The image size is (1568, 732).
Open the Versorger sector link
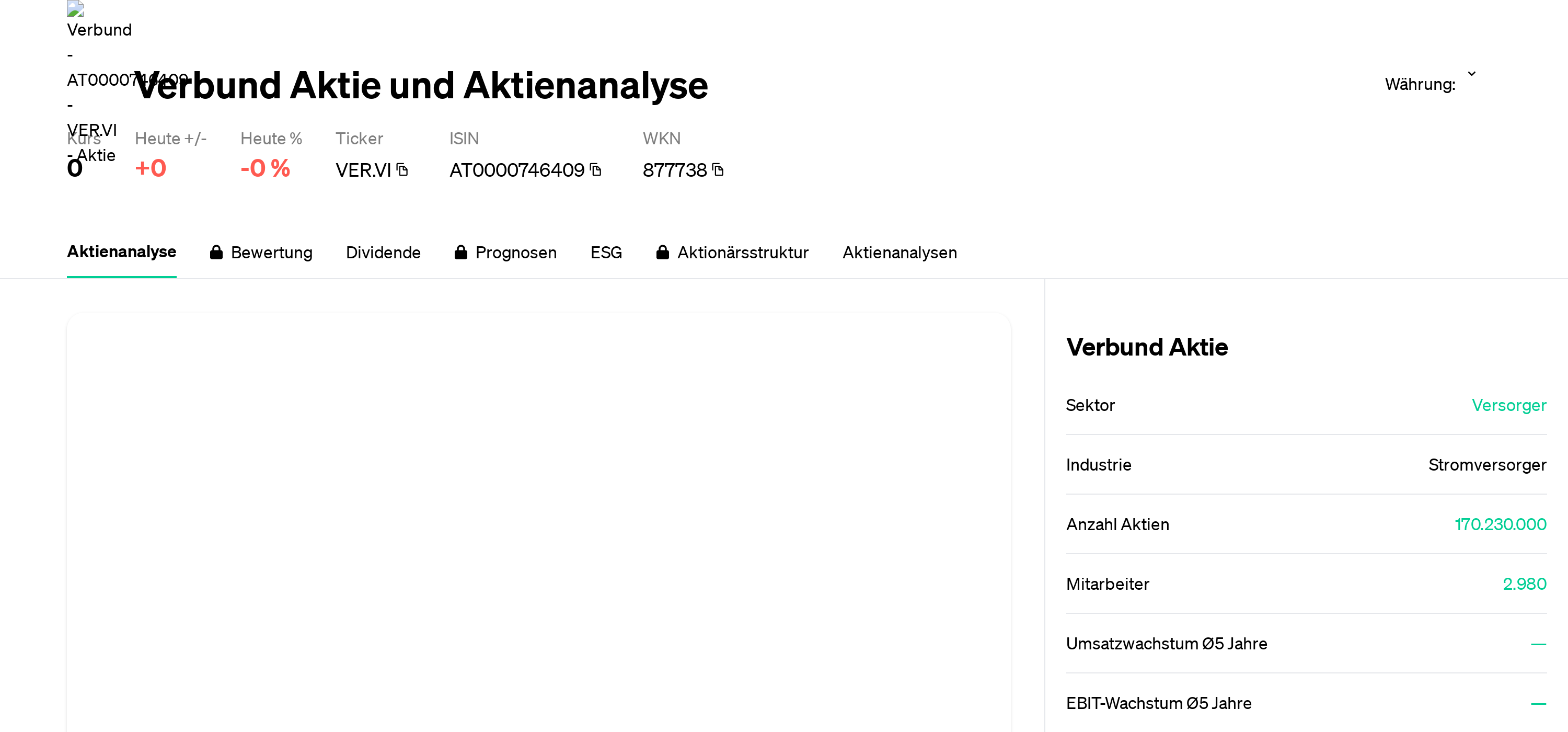[1508, 406]
